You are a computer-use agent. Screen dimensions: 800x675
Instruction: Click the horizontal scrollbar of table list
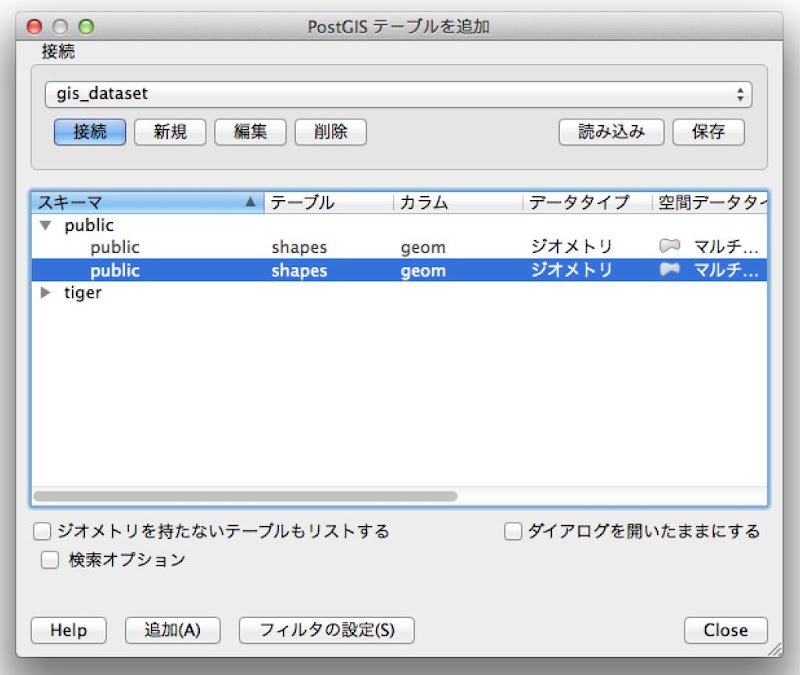click(x=245, y=496)
